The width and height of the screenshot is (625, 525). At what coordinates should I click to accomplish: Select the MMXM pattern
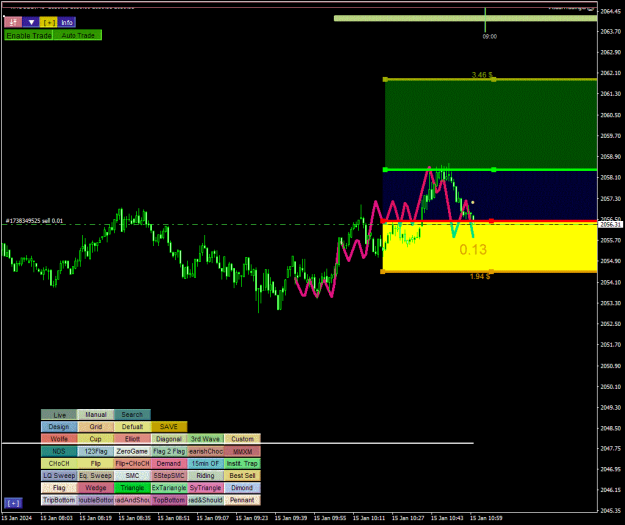pyautogui.click(x=242, y=451)
